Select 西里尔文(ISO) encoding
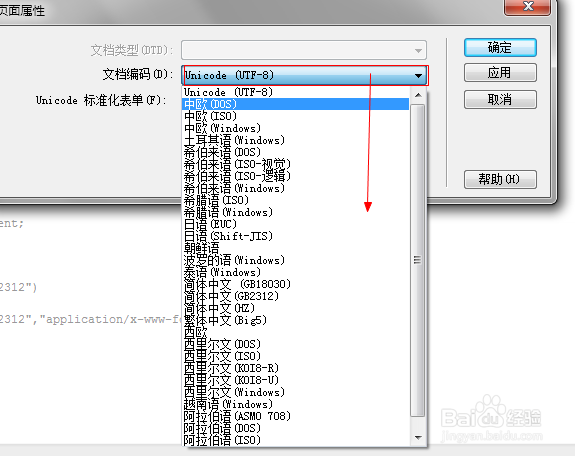 point(296,356)
